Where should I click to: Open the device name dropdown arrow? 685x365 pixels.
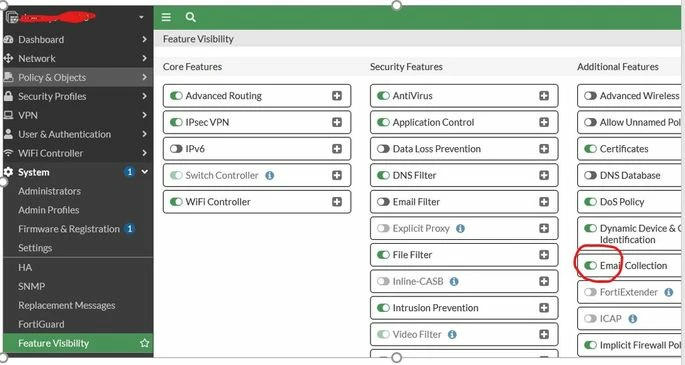coord(141,17)
